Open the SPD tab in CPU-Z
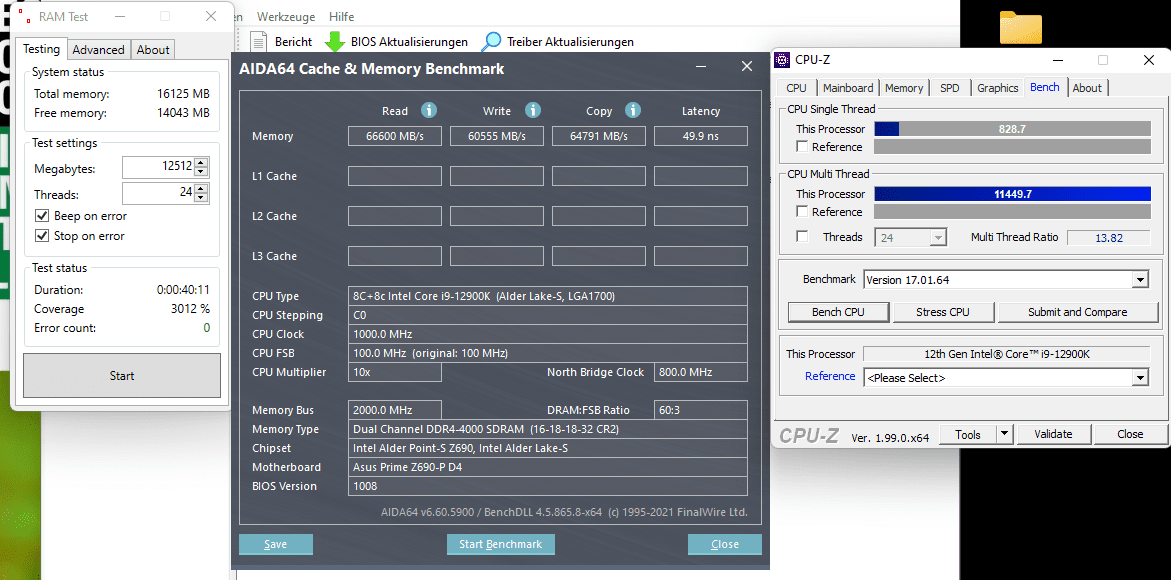This screenshot has width=1171, height=580. pos(949,88)
